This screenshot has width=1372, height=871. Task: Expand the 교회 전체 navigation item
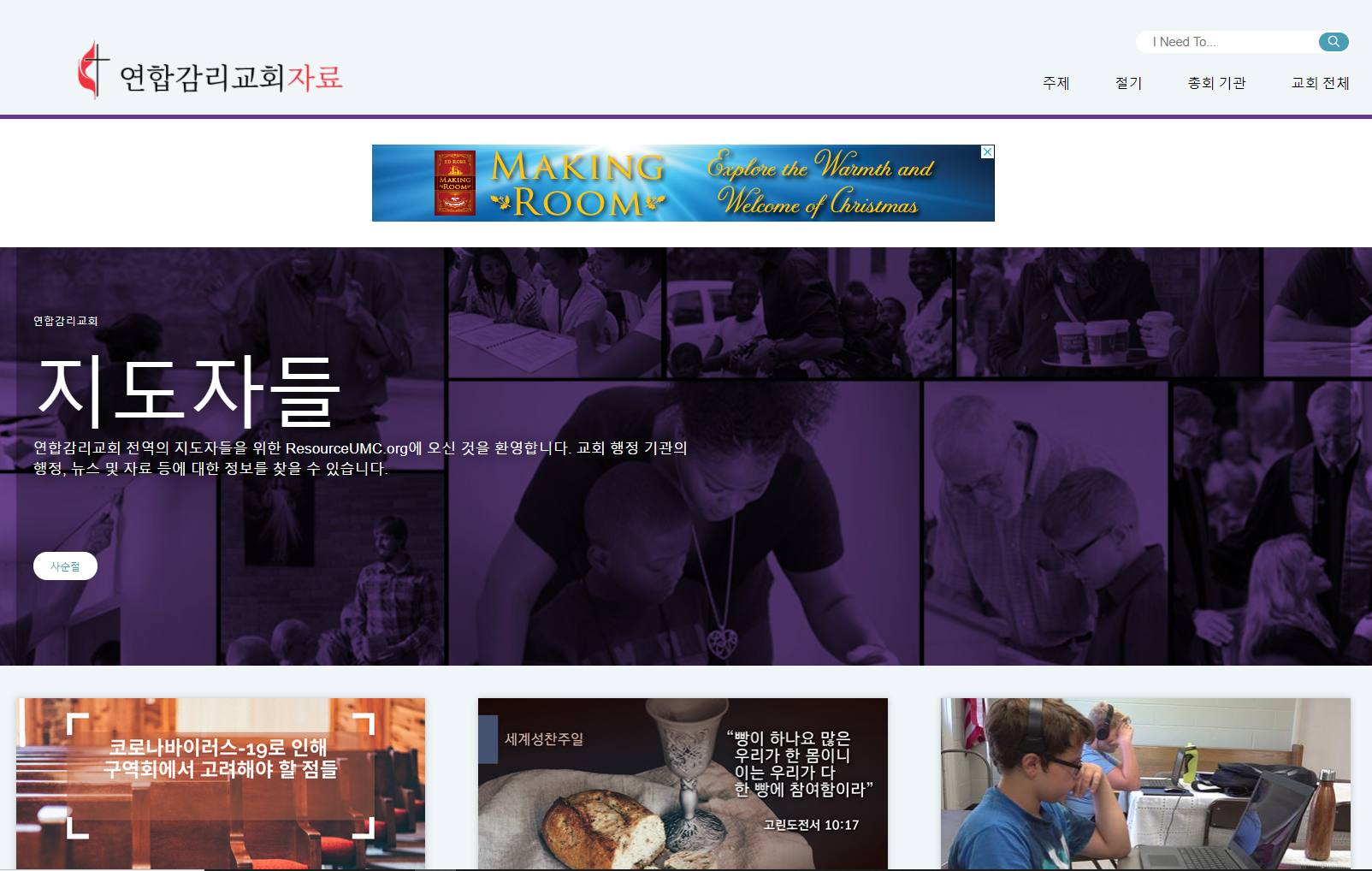pyautogui.click(x=1320, y=83)
